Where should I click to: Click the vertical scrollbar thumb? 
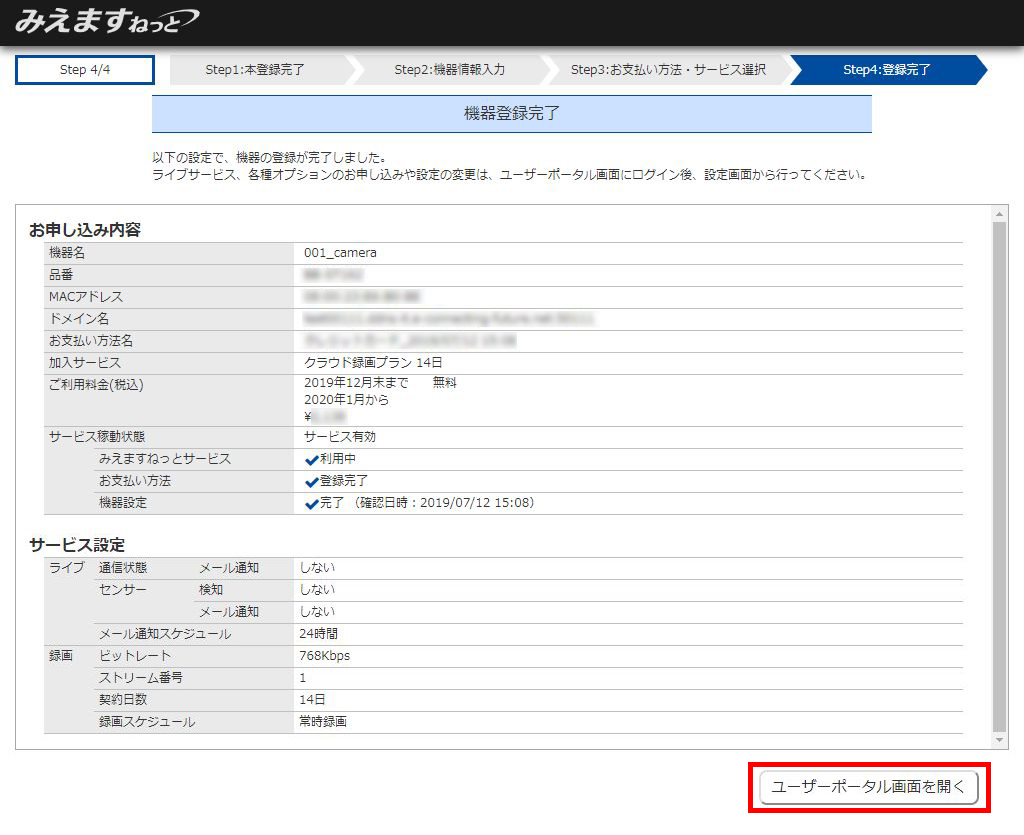pyautogui.click(x=999, y=475)
